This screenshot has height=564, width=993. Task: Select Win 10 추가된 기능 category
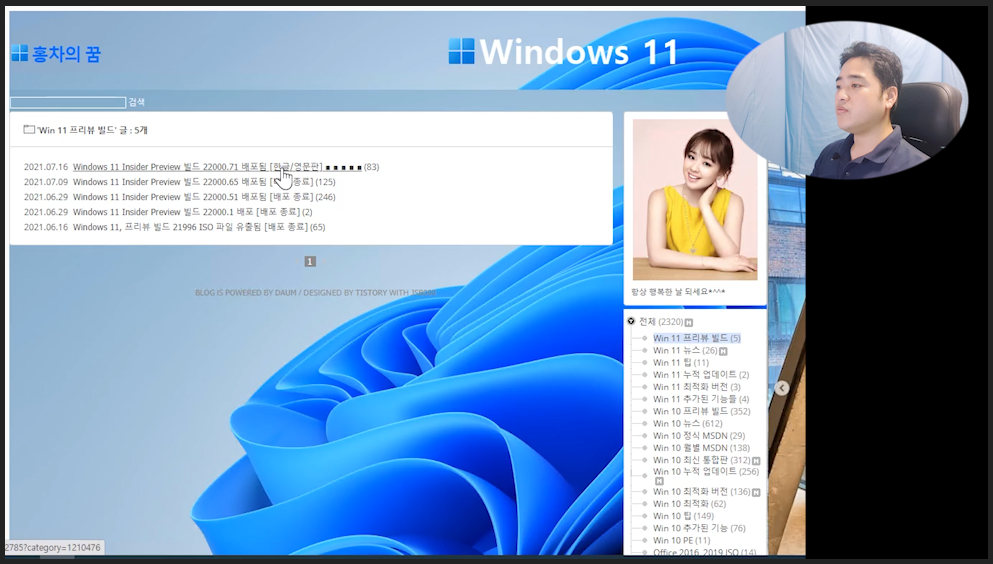[699, 528]
